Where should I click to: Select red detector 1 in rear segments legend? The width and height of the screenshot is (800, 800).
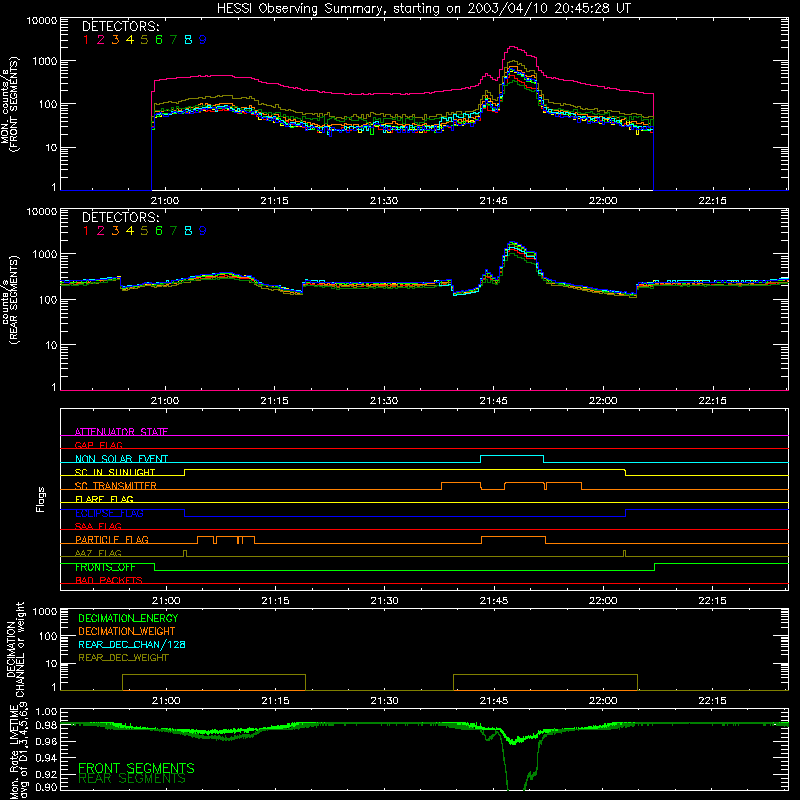86,231
